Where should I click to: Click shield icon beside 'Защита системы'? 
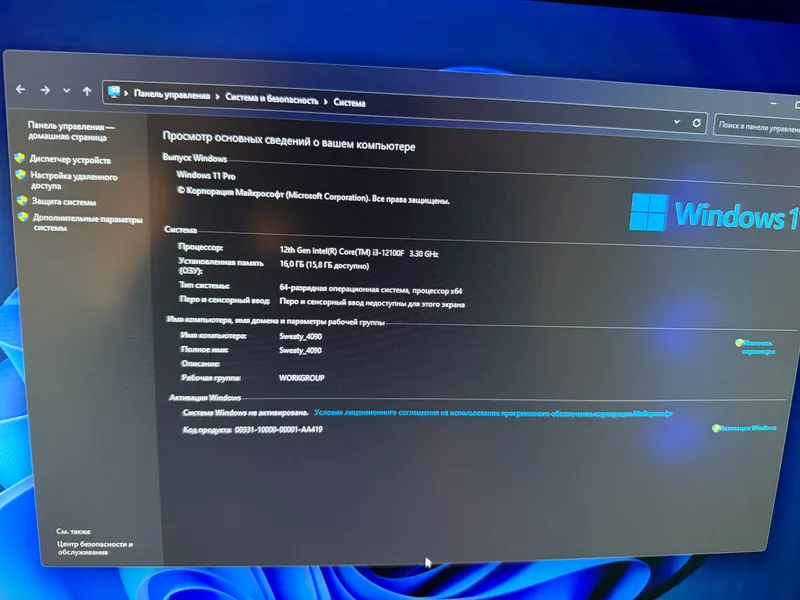[22, 200]
